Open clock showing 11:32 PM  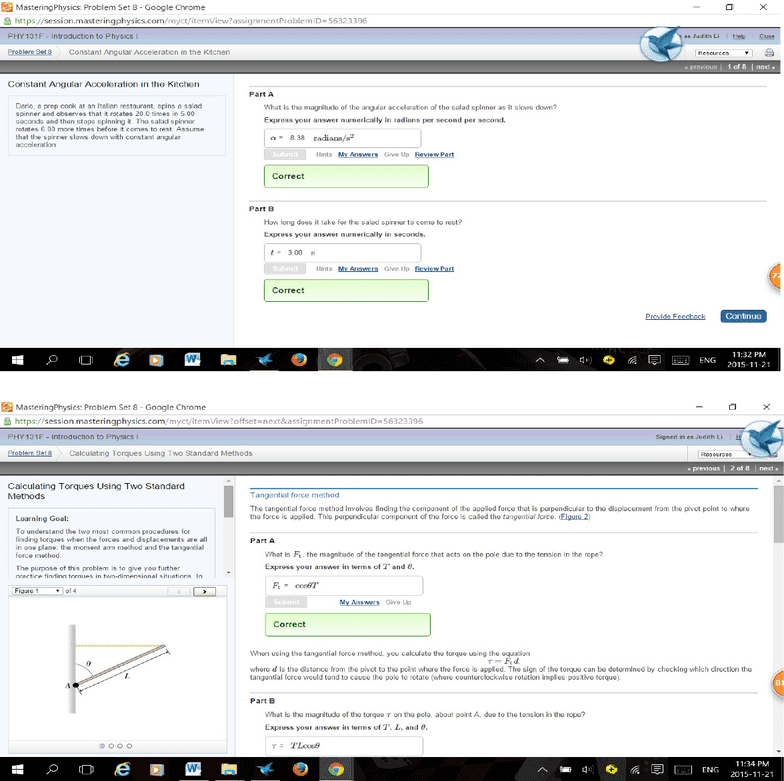748,360
